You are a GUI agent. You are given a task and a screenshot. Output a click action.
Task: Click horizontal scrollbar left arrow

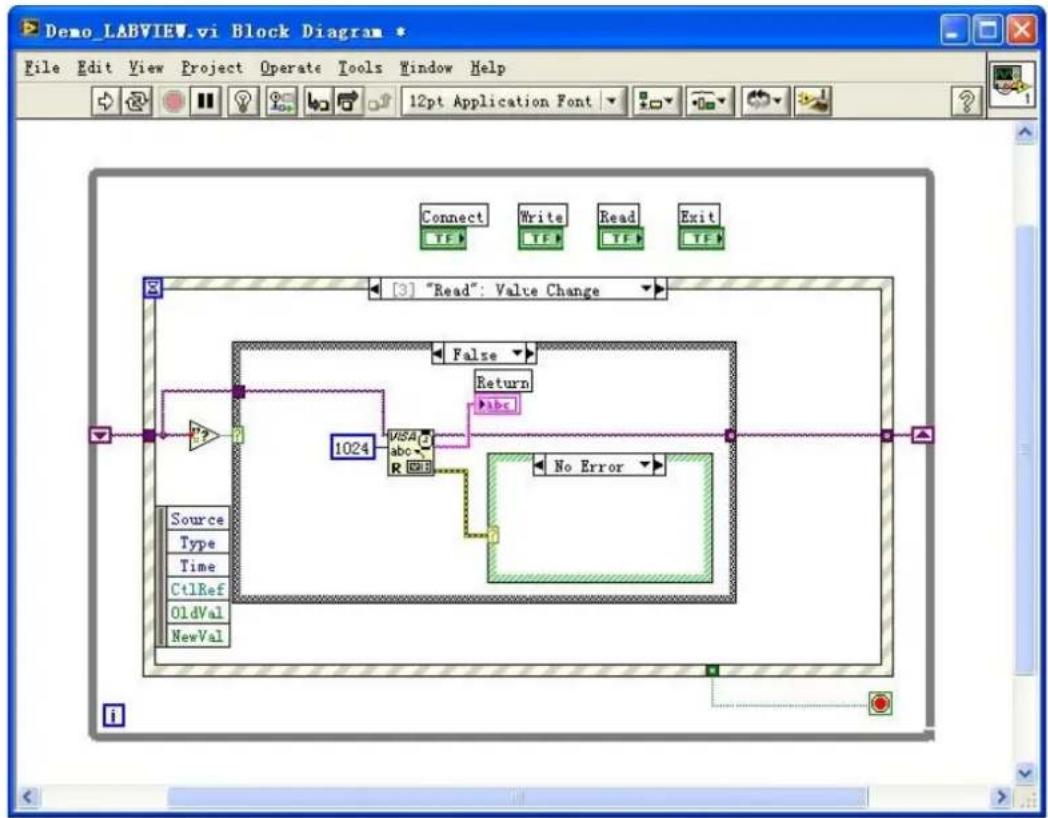click(27, 797)
